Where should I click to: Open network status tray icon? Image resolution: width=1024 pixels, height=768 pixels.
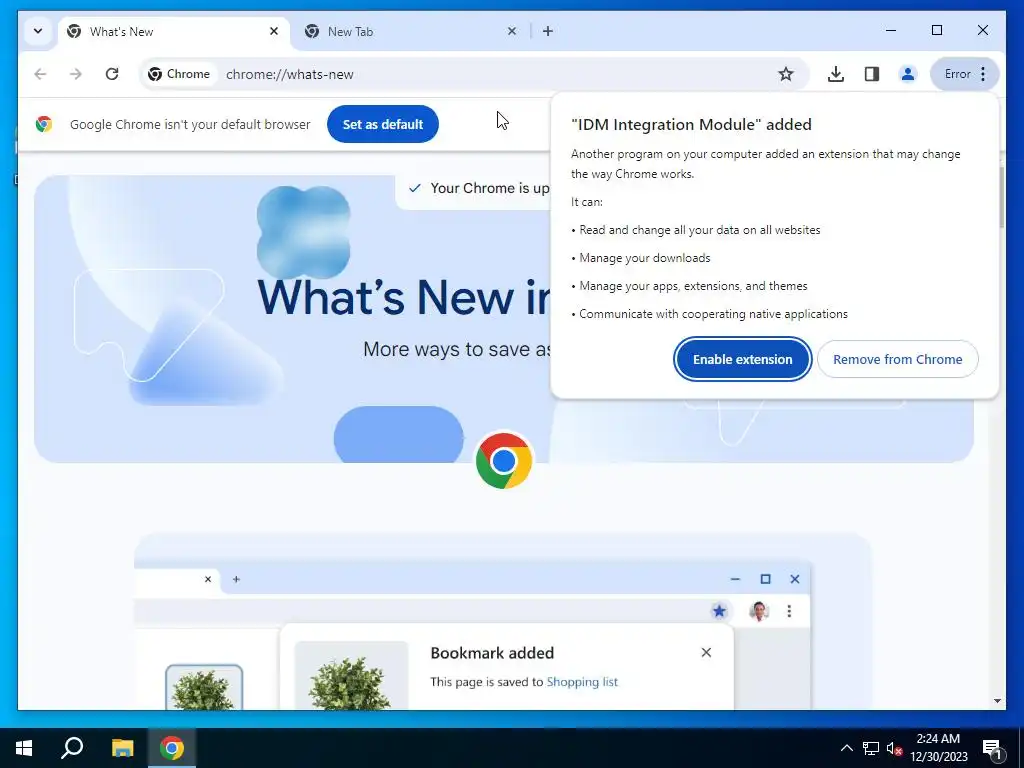click(x=871, y=748)
